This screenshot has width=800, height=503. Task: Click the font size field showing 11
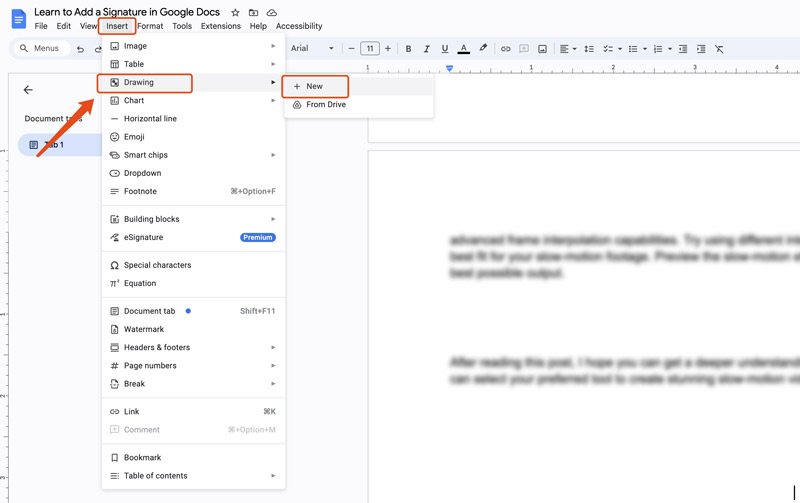coord(370,49)
